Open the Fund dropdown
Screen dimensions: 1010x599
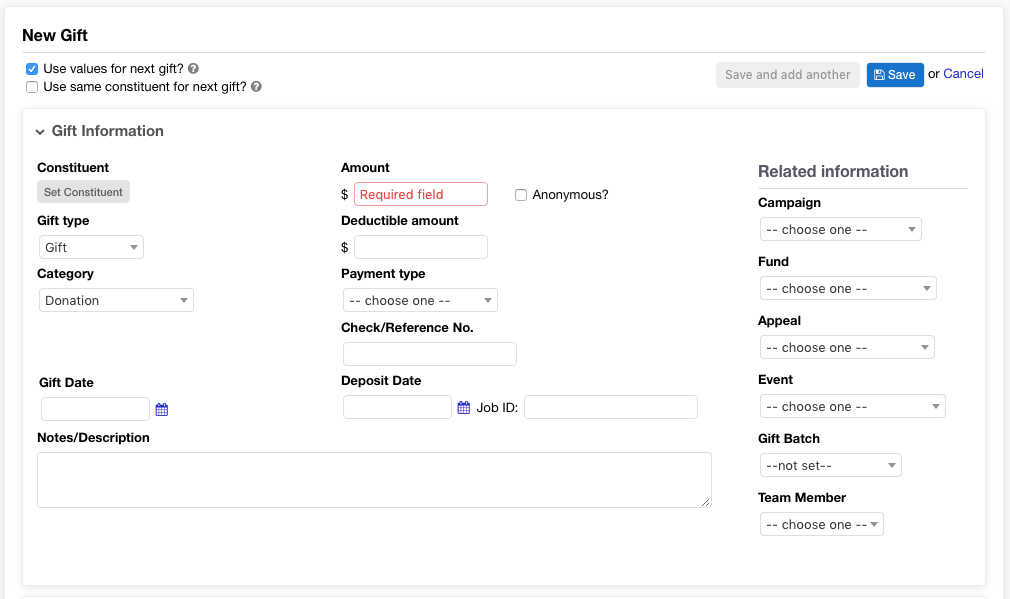tap(847, 288)
